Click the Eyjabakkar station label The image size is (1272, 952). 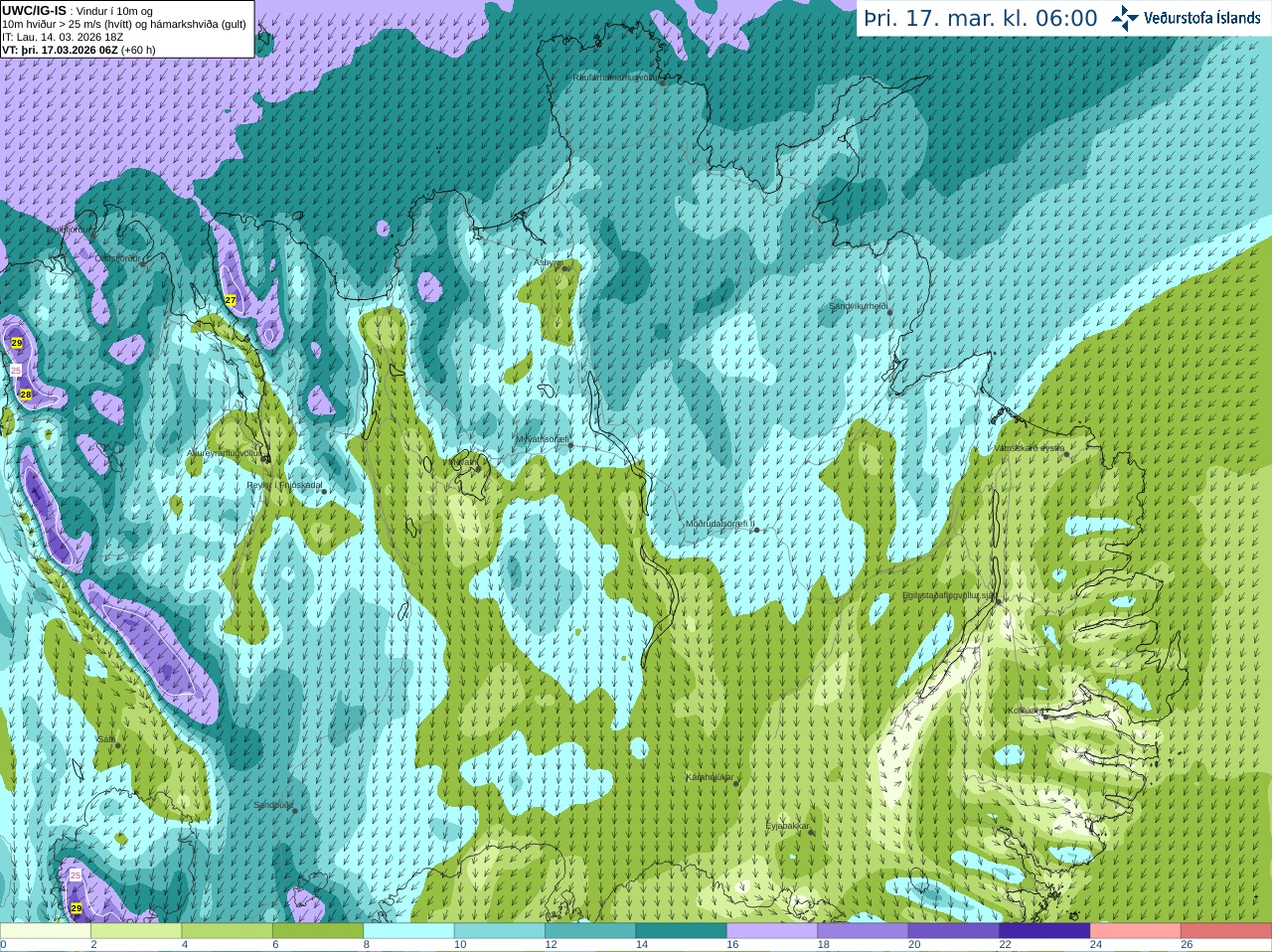tap(787, 826)
